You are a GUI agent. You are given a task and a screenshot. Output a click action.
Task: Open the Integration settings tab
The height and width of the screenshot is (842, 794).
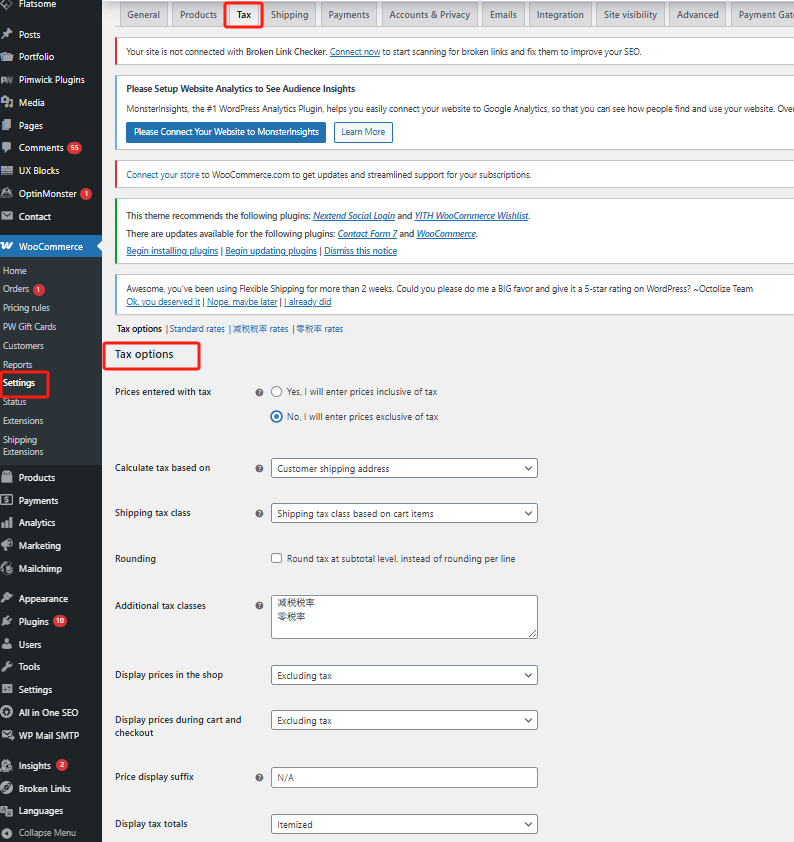pyautogui.click(x=560, y=14)
